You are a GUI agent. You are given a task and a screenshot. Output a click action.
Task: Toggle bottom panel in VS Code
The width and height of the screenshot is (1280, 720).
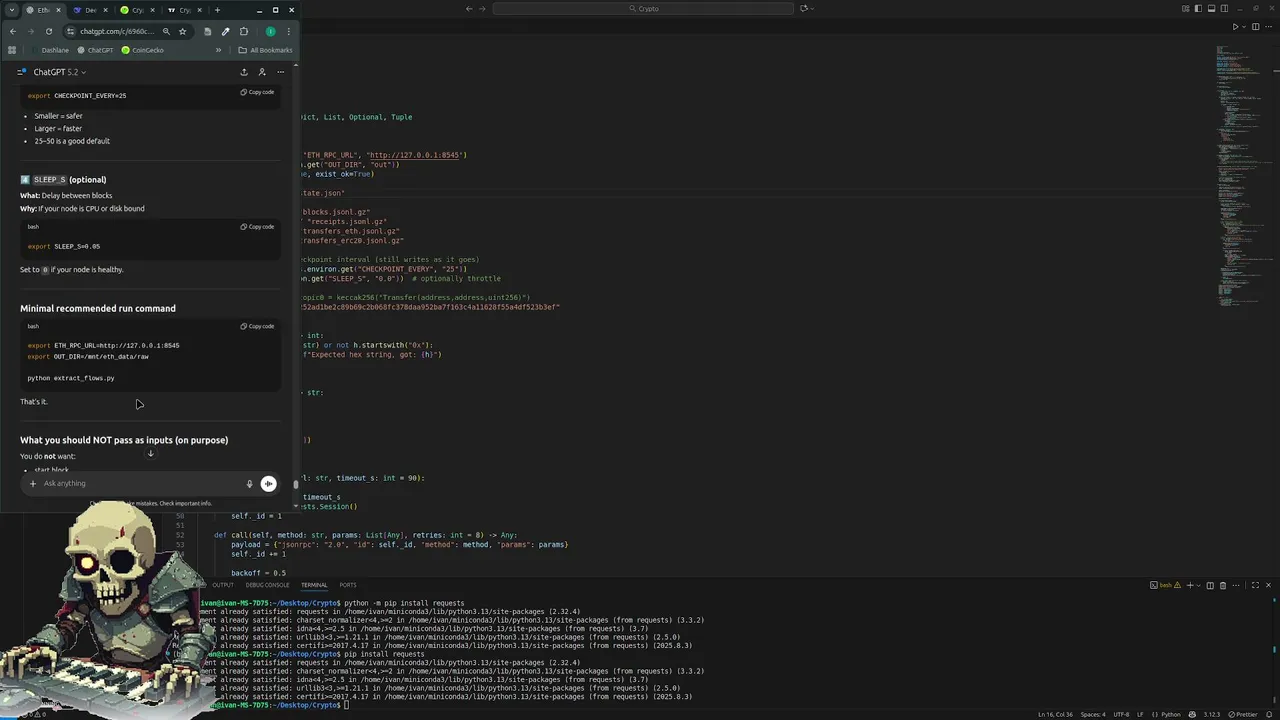tap(1211, 8)
